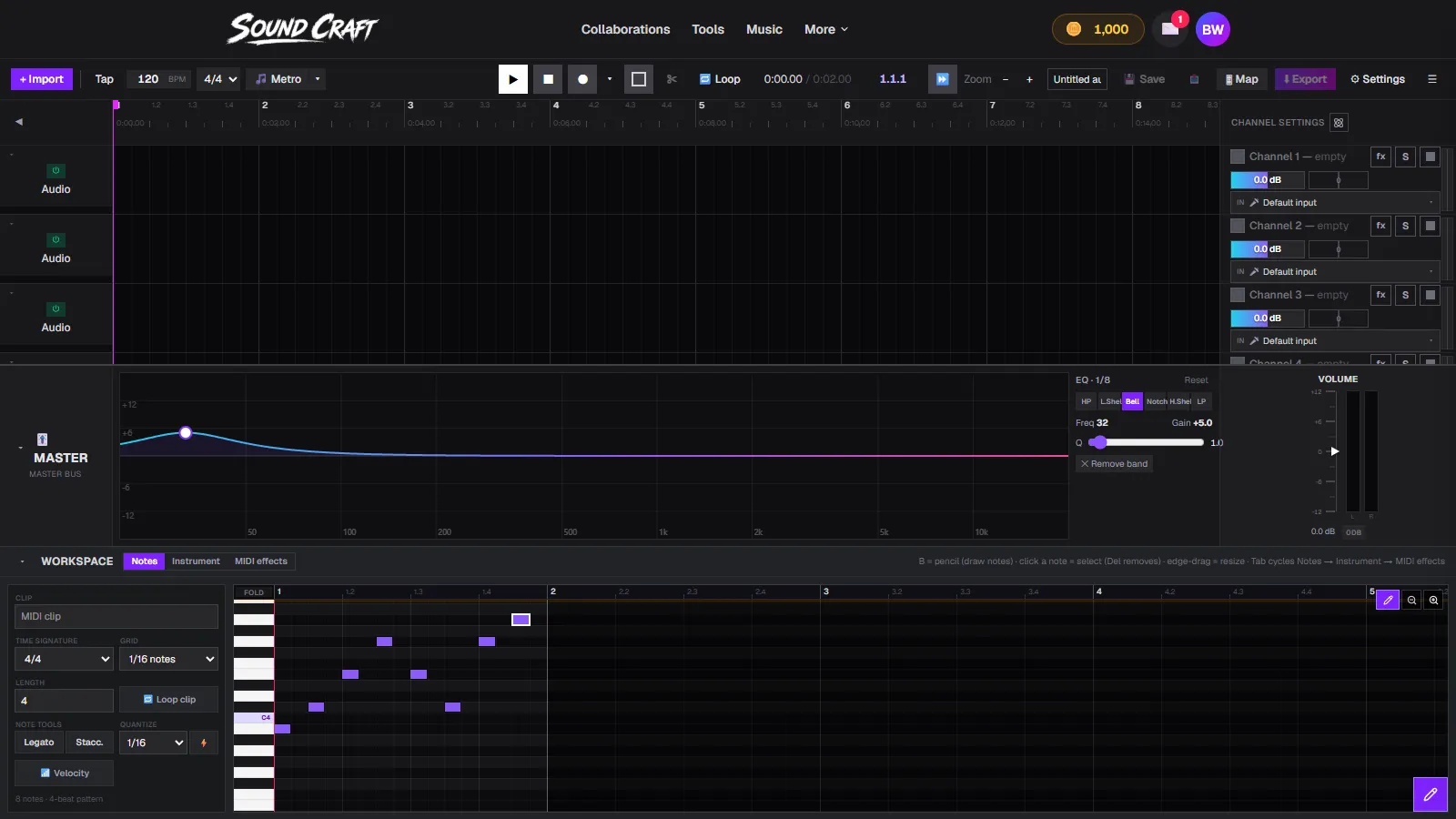Tap tempo with Tap button
The height and width of the screenshot is (819, 1456).
pos(105,79)
